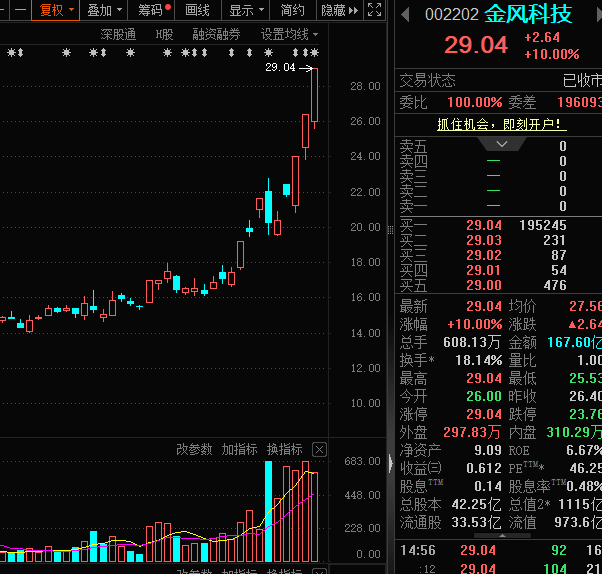Open the 显示 display dropdown
602x574 pixels.
click(x=246, y=10)
